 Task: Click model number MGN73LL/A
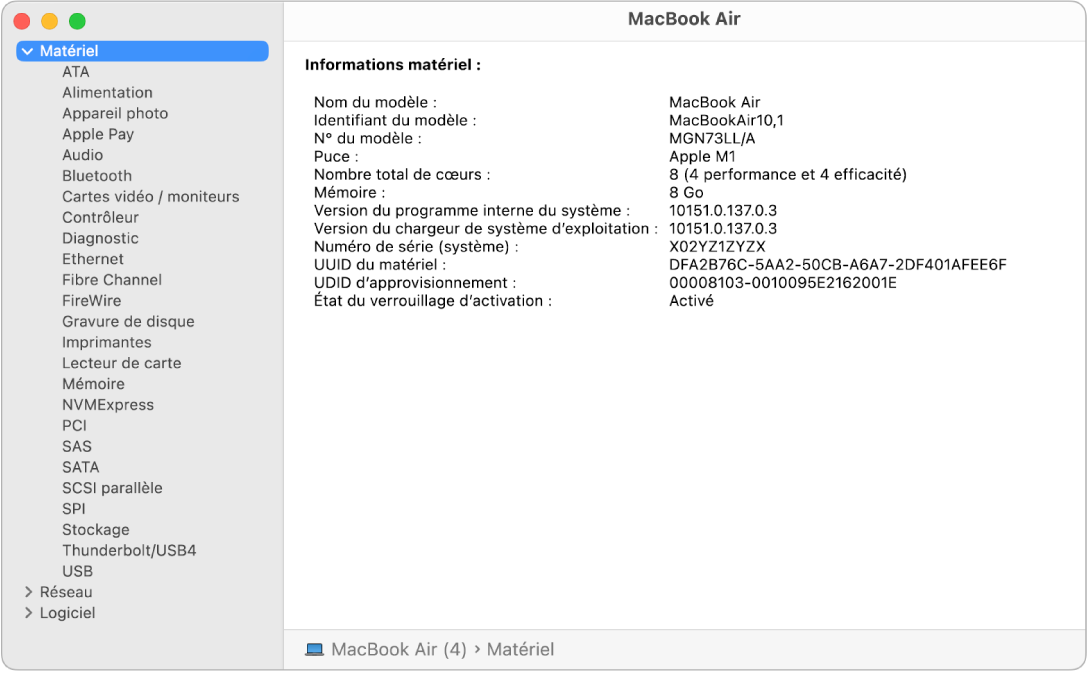[x=712, y=139]
